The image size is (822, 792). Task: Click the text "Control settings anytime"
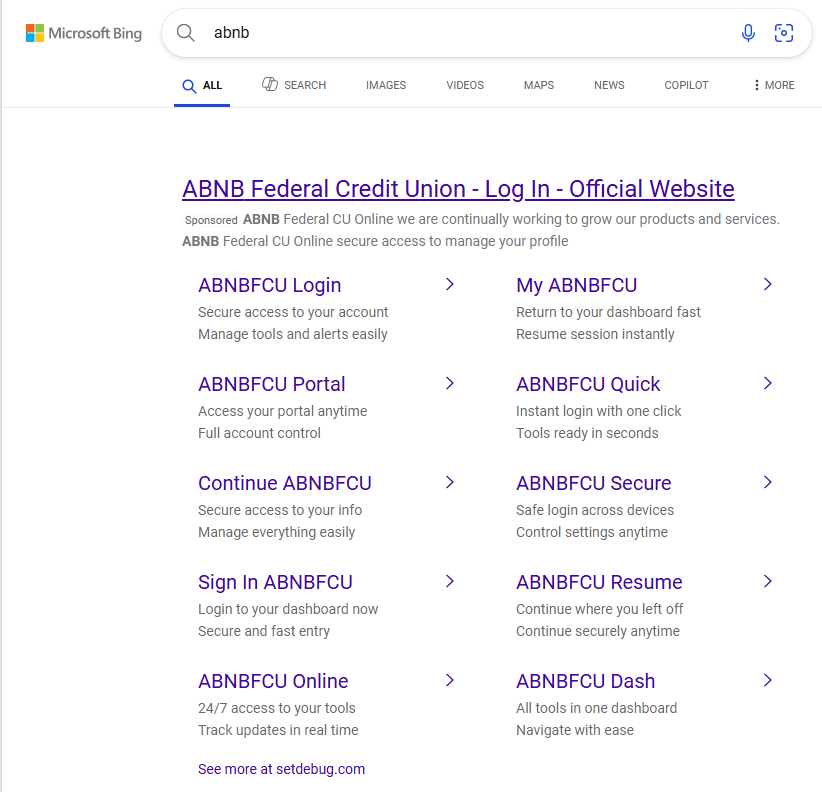pos(592,533)
